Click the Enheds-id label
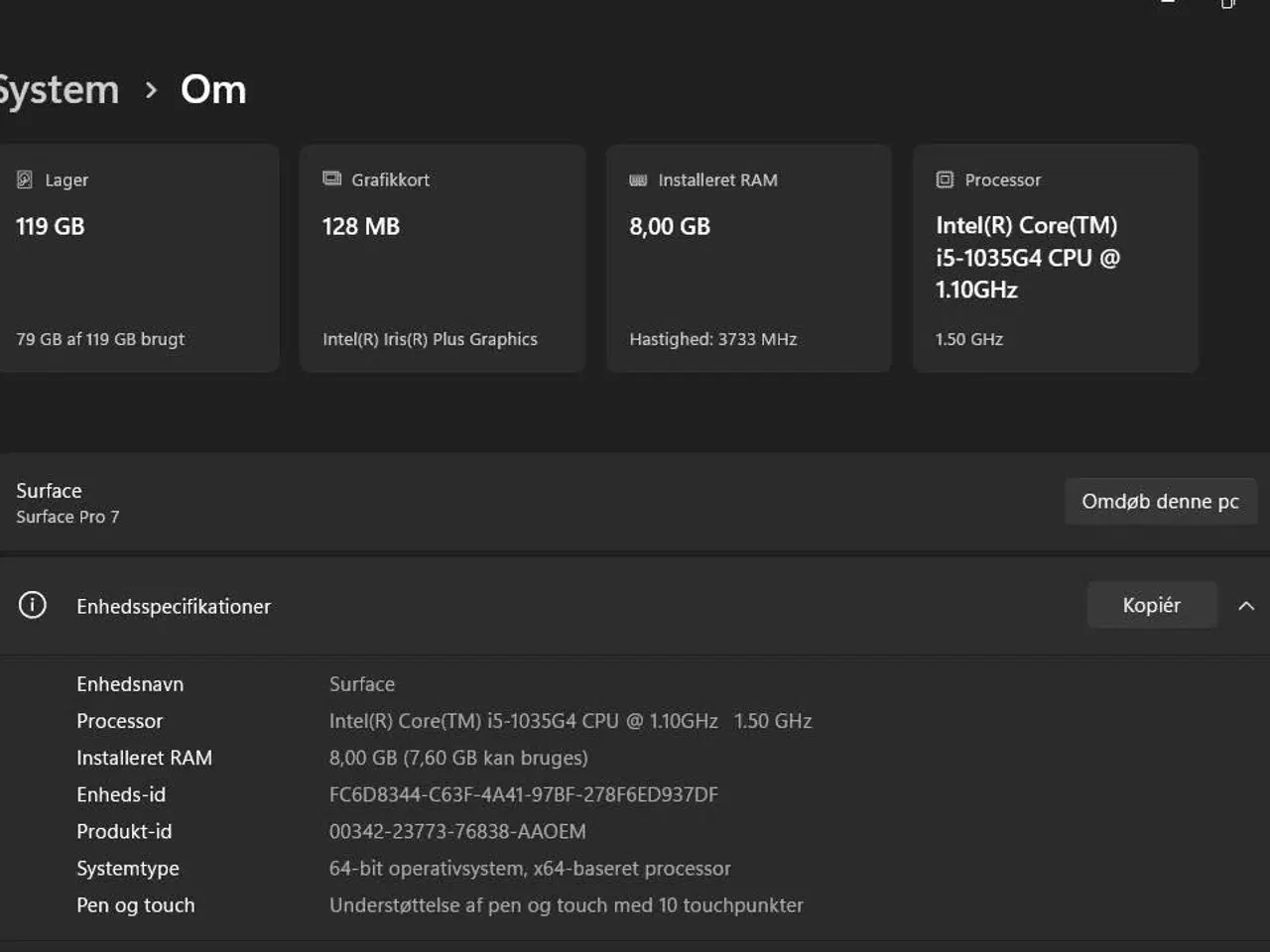This screenshot has height=952, width=1270. point(121,794)
